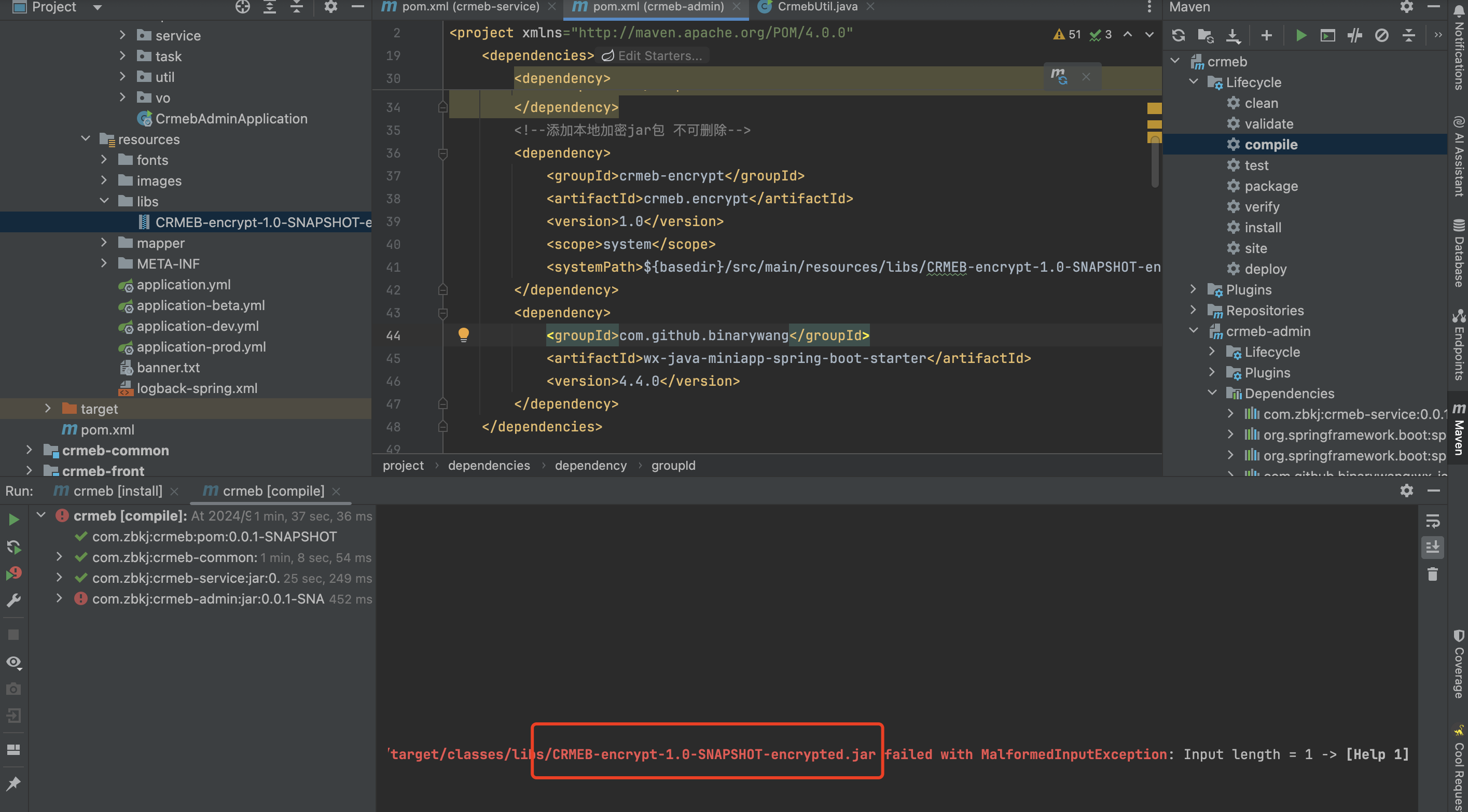Open Project view dropdown
The width and height of the screenshot is (1468, 812).
click(x=97, y=7)
